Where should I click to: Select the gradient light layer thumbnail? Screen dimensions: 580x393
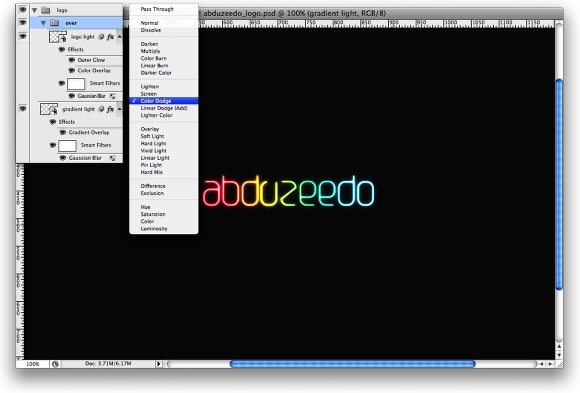pyautogui.click(x=49, y=109)
